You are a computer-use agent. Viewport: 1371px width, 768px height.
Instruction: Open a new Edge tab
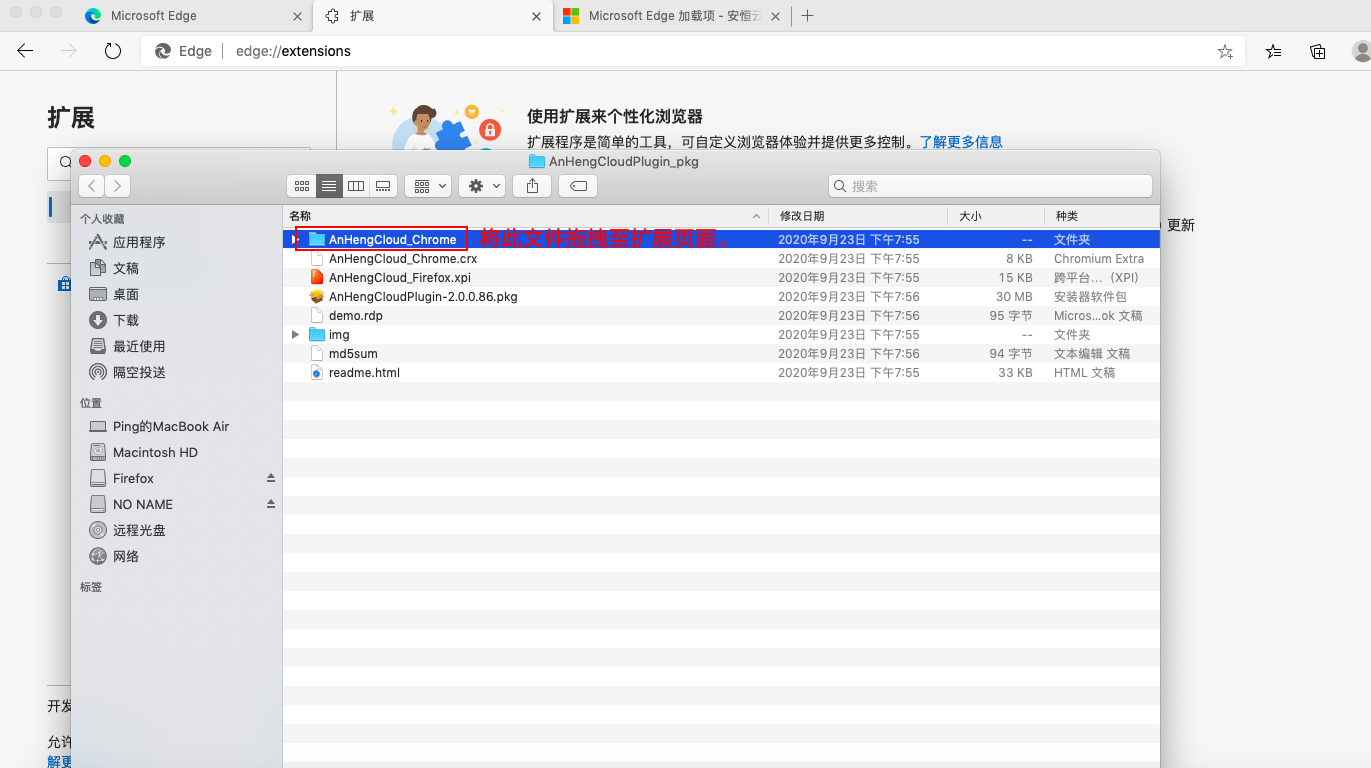point(808,16)
